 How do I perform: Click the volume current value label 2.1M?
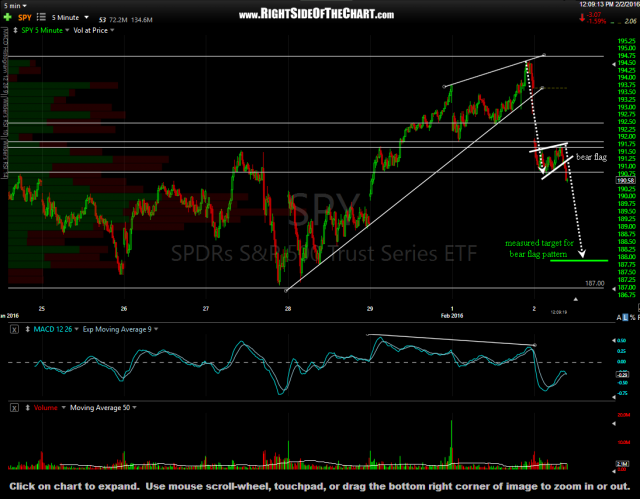click(622, 464)
